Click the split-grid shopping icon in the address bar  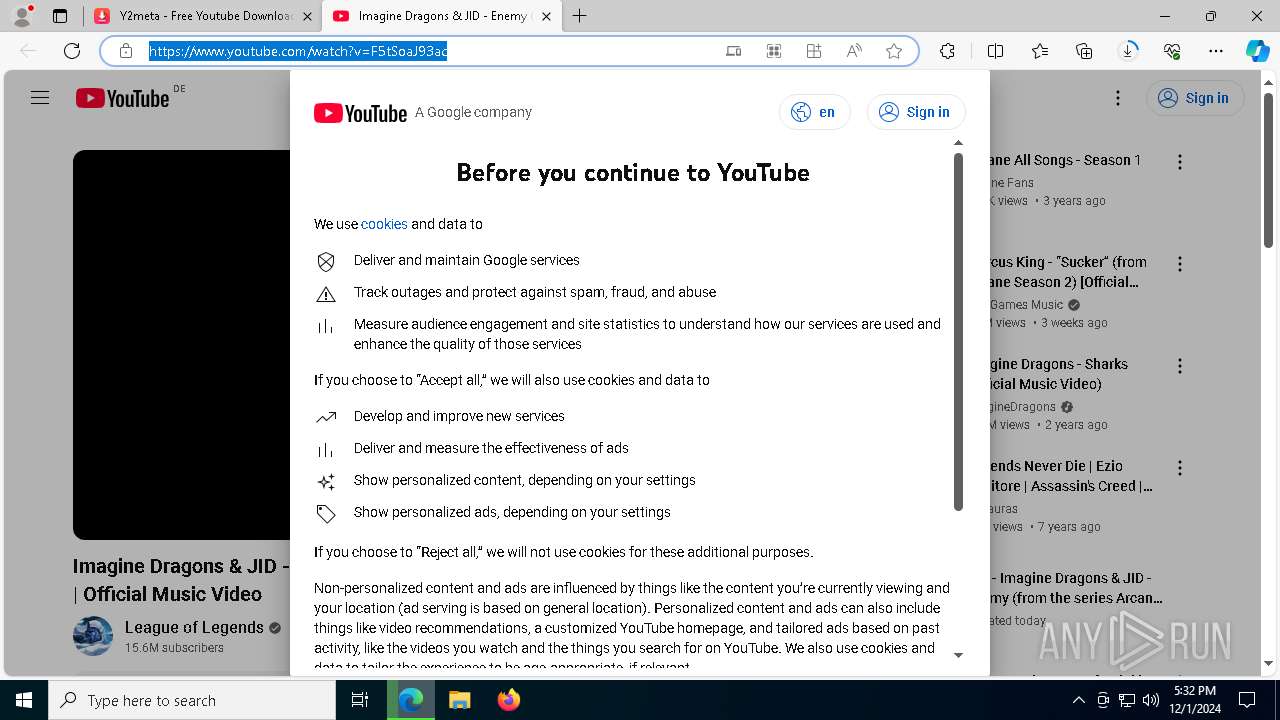(x=814, y=51)
